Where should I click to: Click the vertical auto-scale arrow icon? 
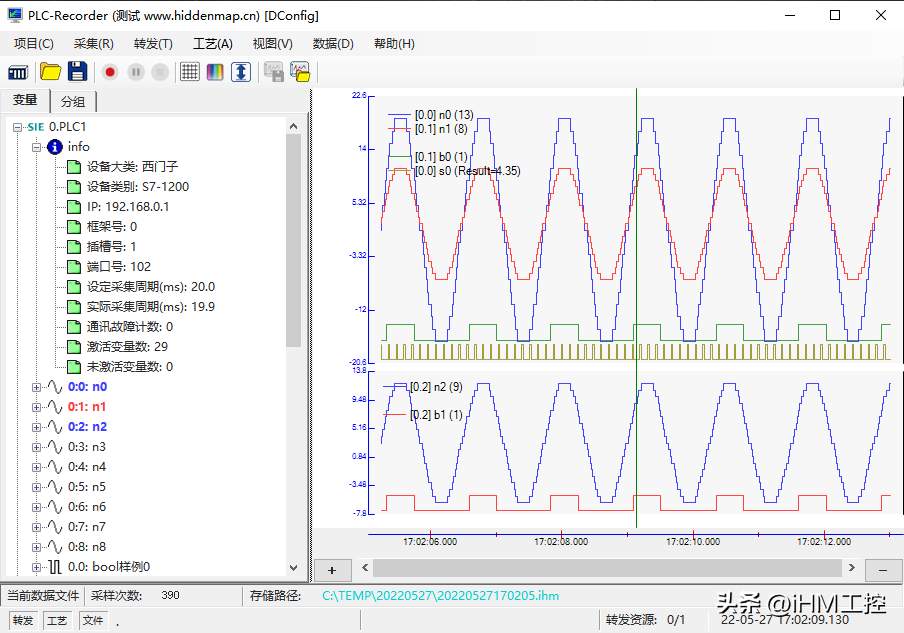241,72
